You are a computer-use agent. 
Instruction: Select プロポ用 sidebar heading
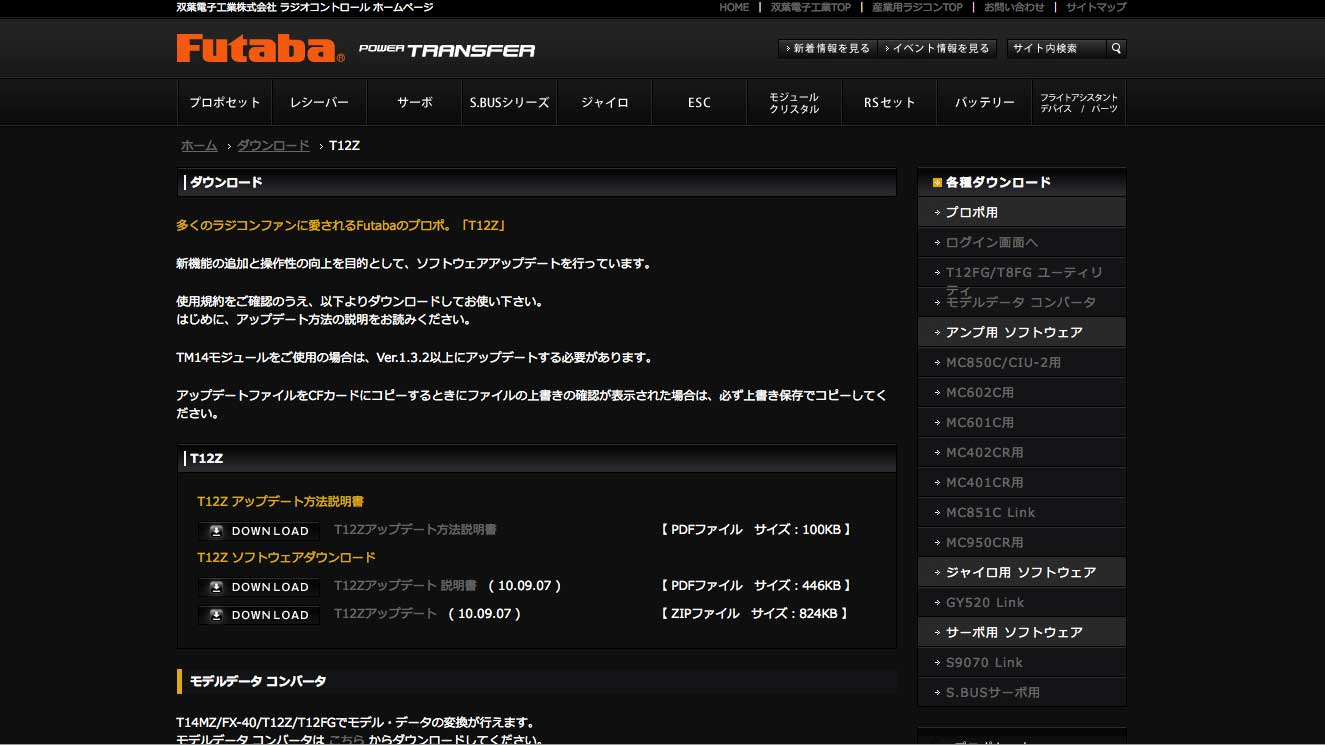tap(1021, 212)
